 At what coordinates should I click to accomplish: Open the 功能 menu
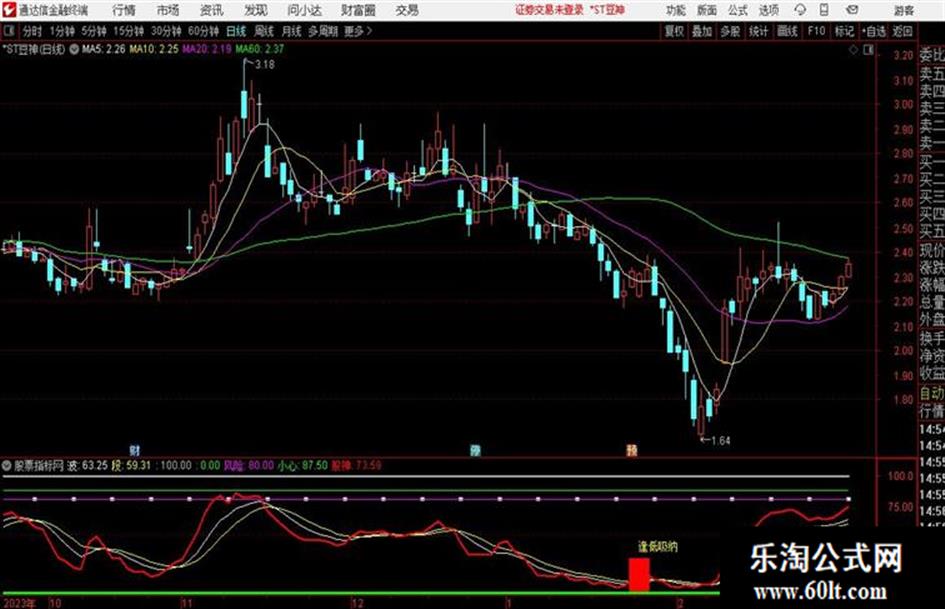pyautogui.click(x=676, y=10)
